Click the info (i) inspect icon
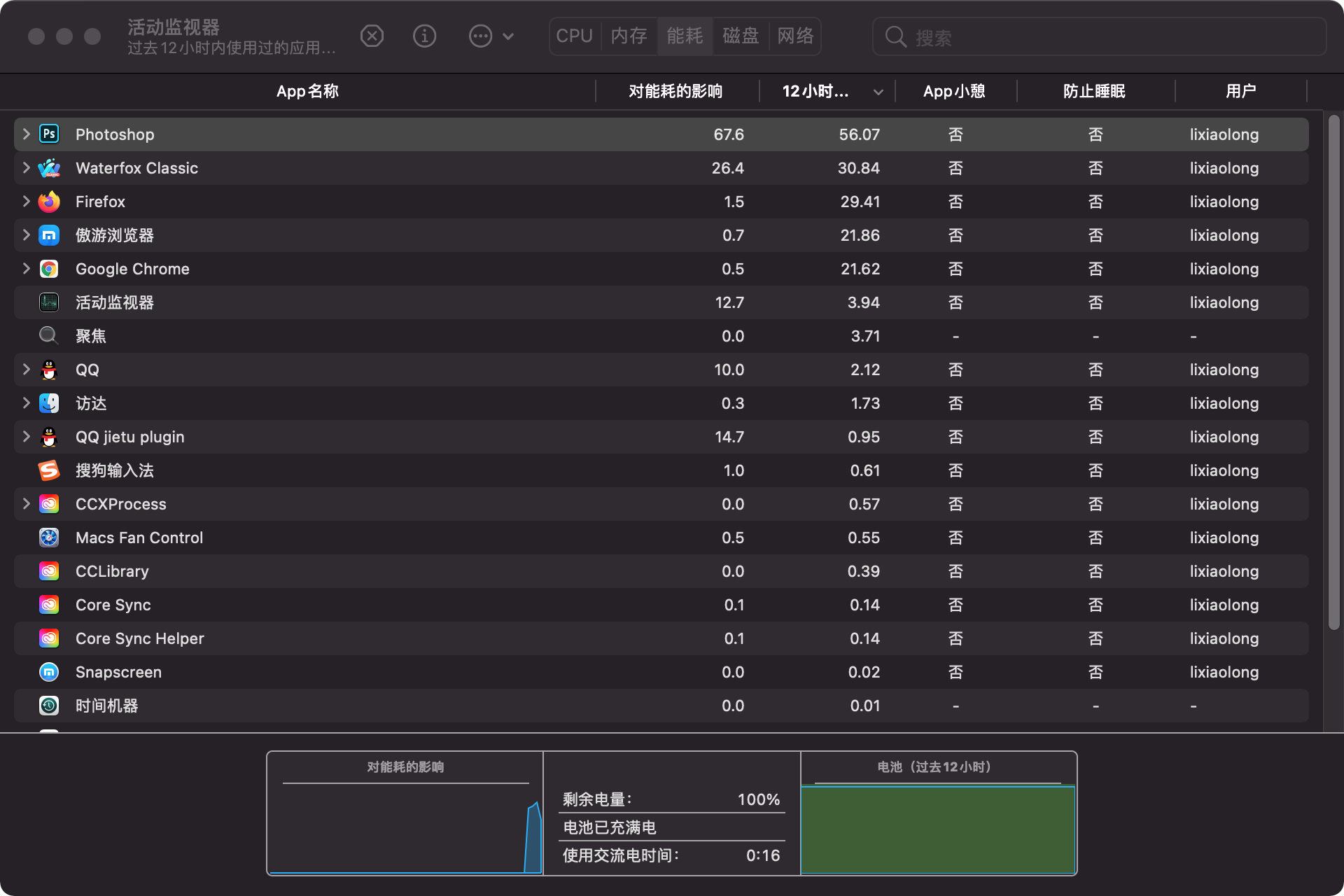Screen dimensions: 1344x896 click(x=424, y=36)
